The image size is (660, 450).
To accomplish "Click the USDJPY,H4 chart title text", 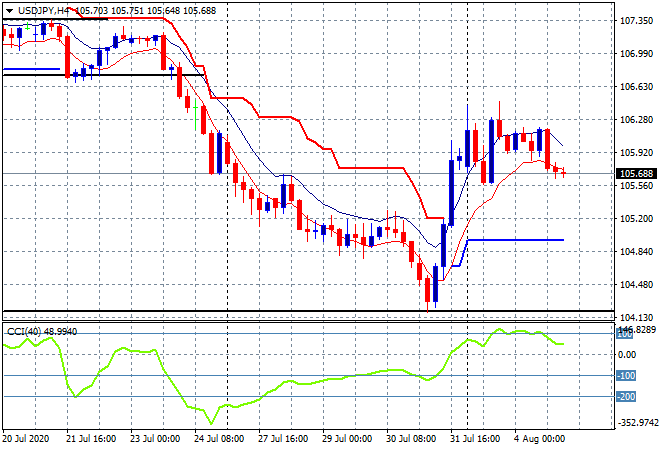I will point(43,11).
